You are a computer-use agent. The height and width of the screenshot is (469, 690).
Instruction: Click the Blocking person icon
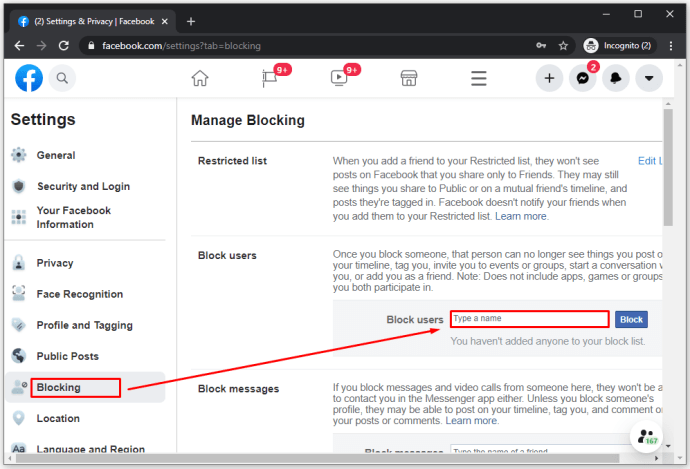[x=19, y=387]
